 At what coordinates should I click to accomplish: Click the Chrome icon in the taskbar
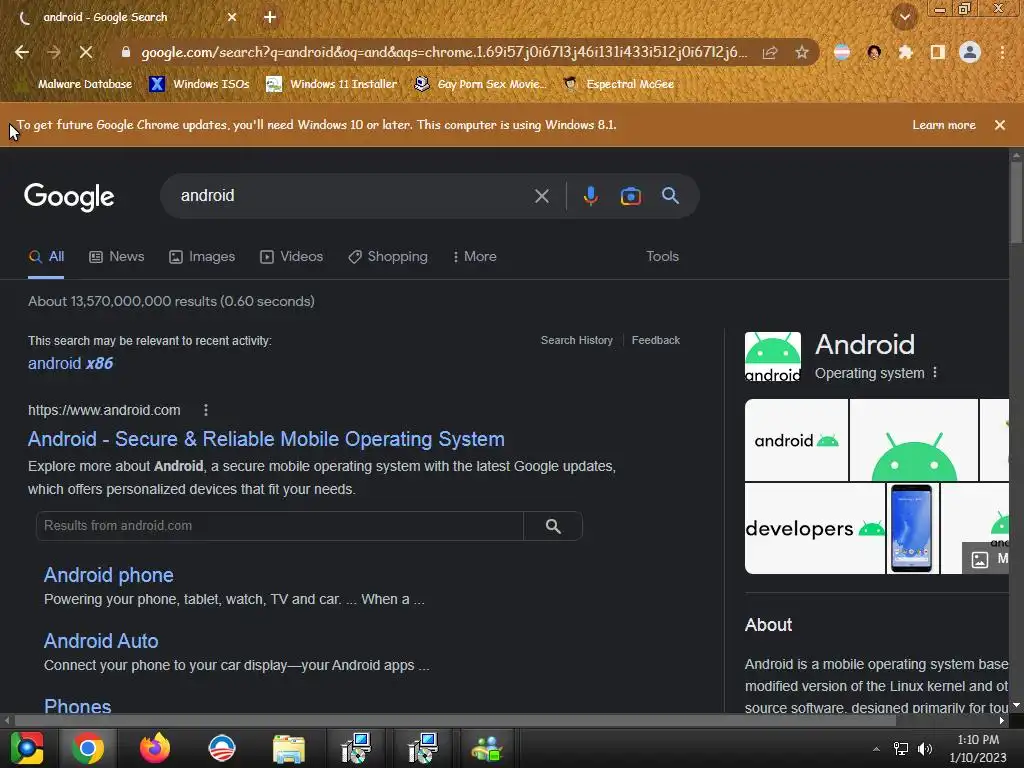tap(88, 748)
